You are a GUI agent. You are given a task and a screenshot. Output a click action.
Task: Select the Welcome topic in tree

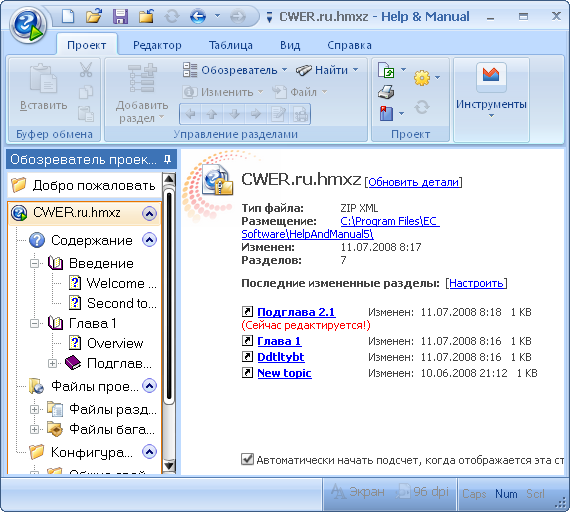tap(113, 283)
